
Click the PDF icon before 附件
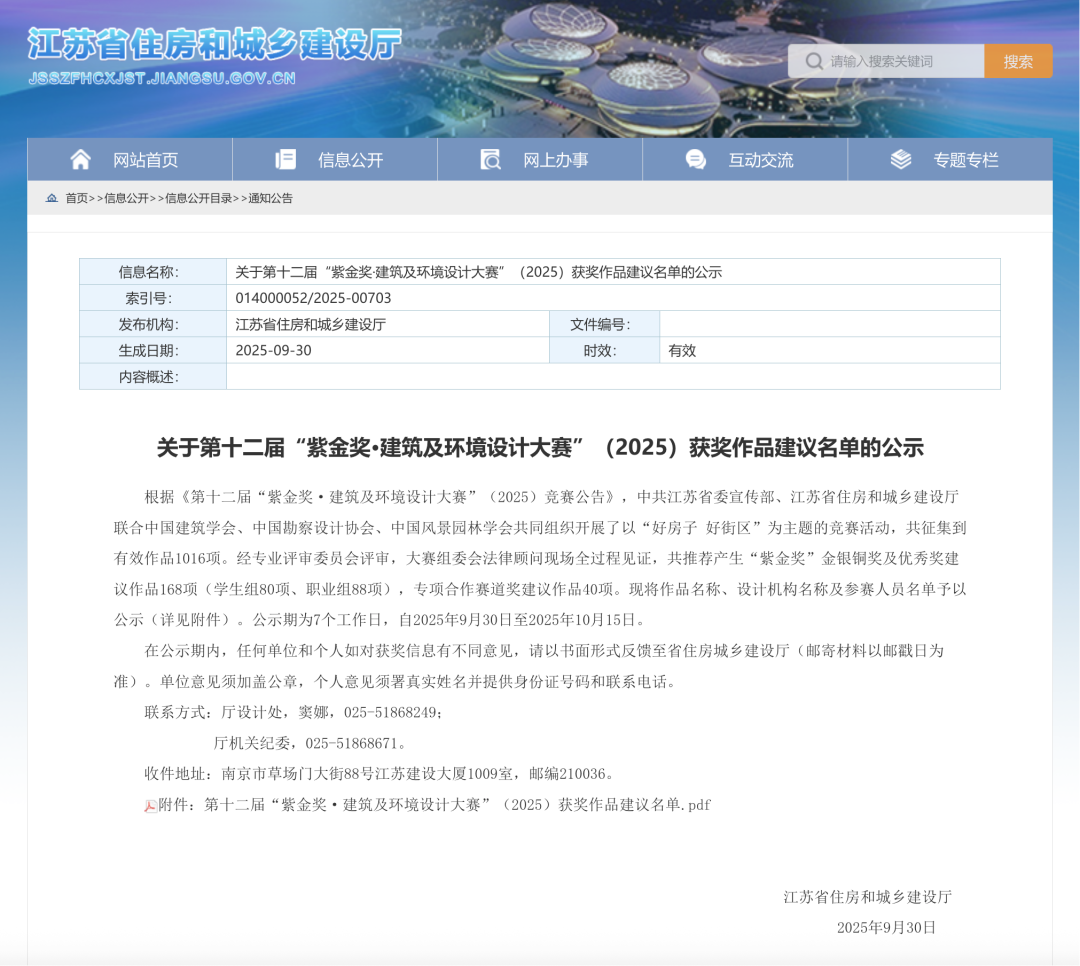click(x=150, y=806)
